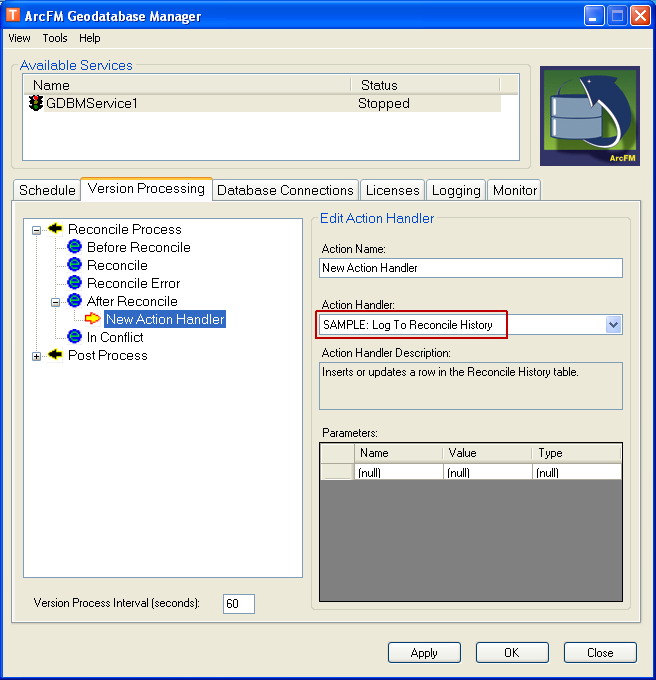Click the (null) cell under Type
The width and height of the screenshot is (656, 680).
point(577,472)
